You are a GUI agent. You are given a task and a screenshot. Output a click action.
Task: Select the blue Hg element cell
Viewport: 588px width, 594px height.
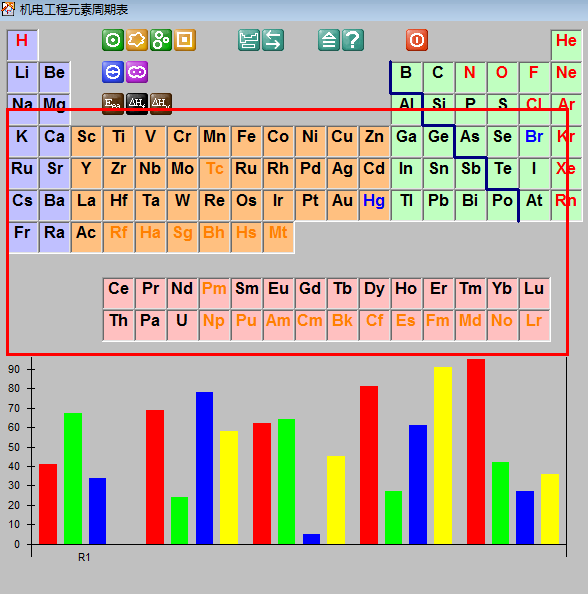pos(374,205)
